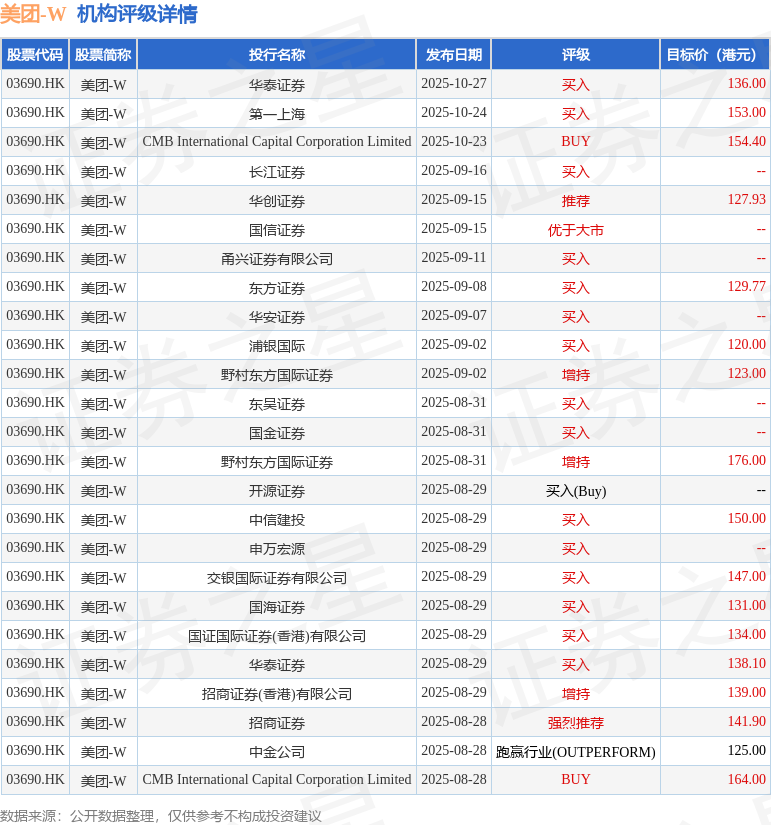Select the 华创证券 institution cell
The image size is (771, 825).
click(277, 200)
